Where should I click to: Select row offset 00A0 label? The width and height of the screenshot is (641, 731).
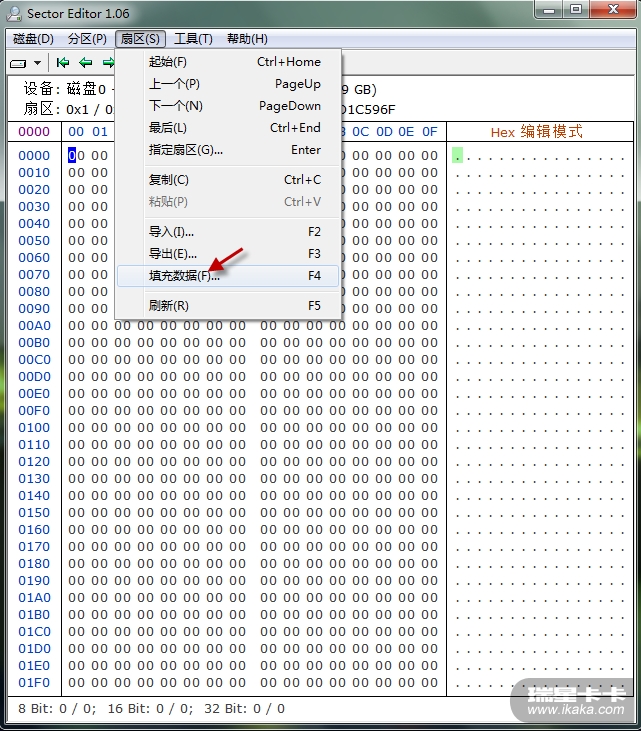click(34, 326)
